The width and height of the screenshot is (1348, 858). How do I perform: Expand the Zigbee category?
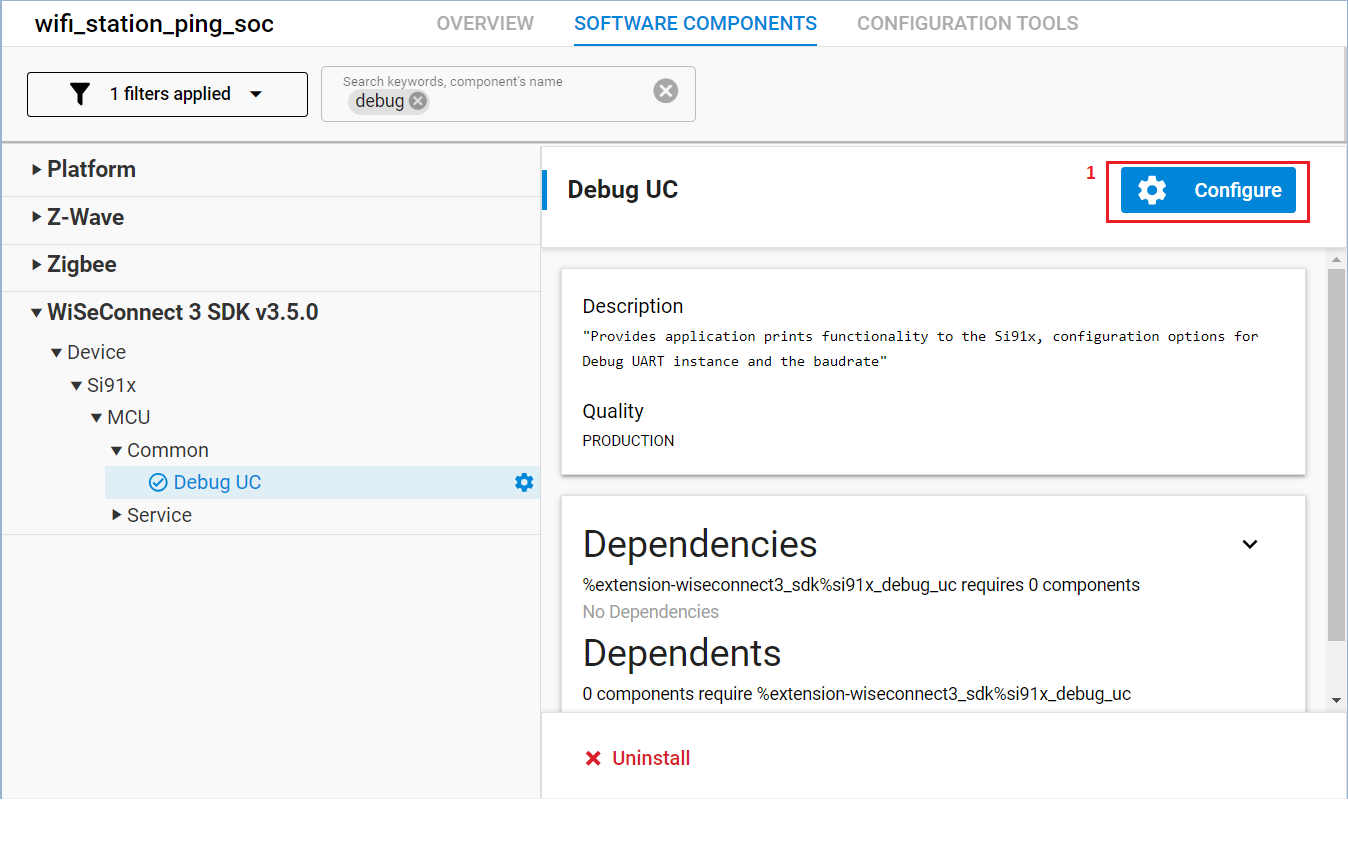click(37, 265)
